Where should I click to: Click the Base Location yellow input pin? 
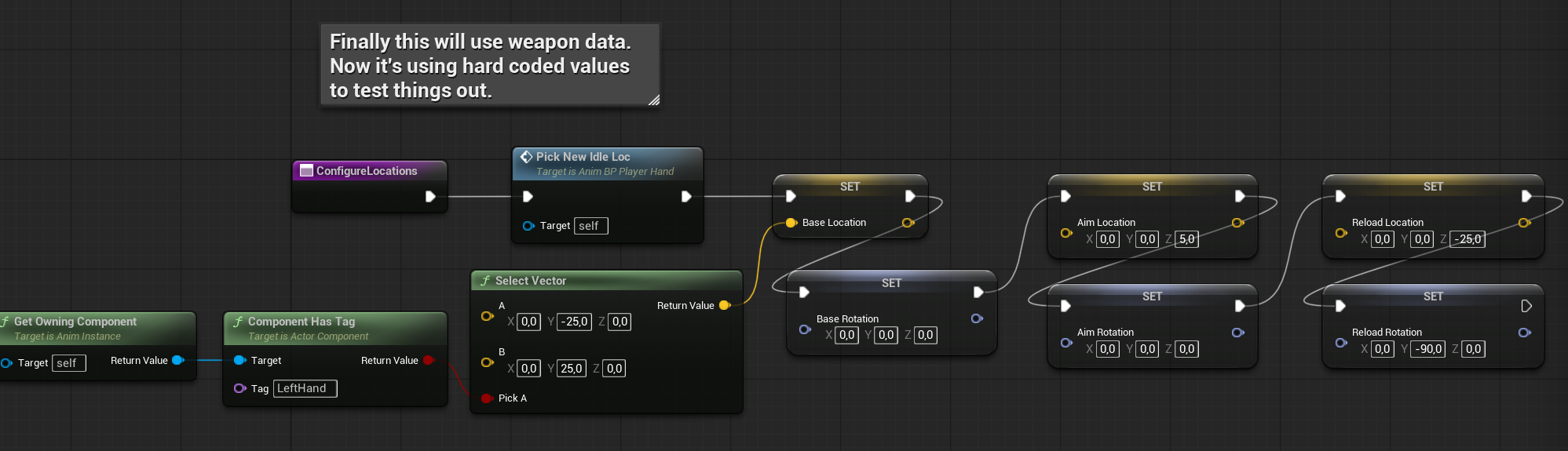point(791,223)
